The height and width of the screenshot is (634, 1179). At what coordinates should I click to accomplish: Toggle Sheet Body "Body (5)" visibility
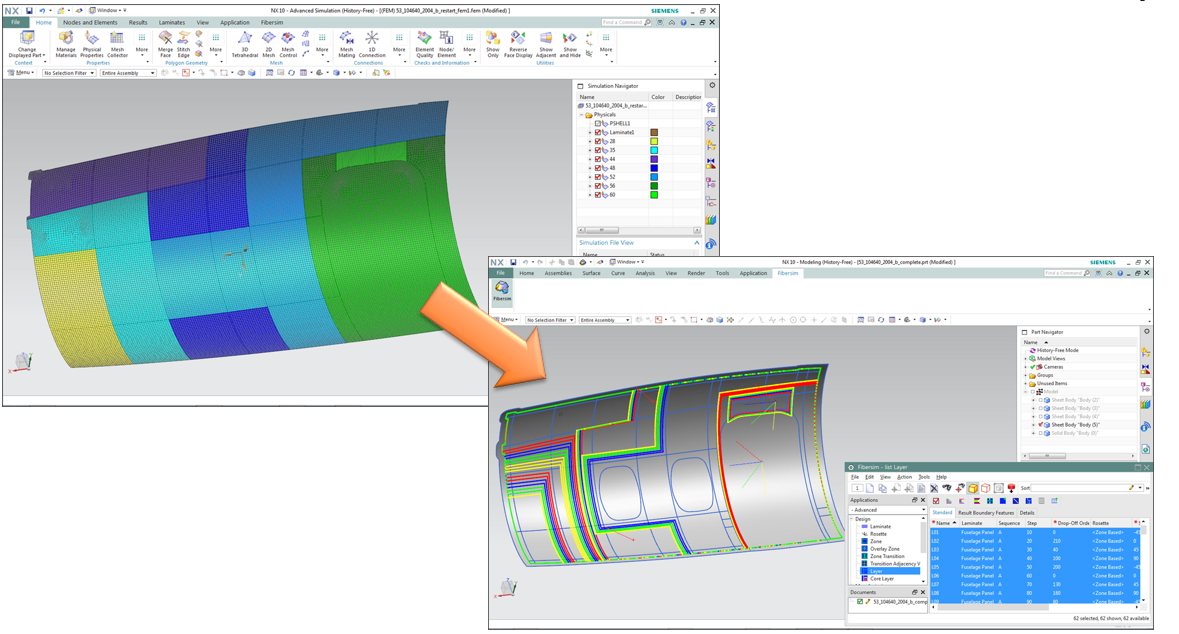[x=1041, y=425]
